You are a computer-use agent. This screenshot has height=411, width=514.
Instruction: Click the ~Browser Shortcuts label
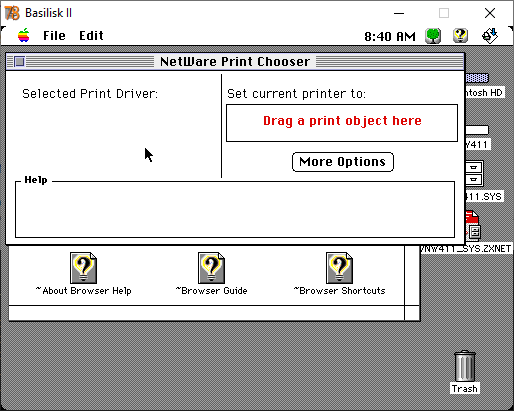pyautogui.click(x=339, y=291)
